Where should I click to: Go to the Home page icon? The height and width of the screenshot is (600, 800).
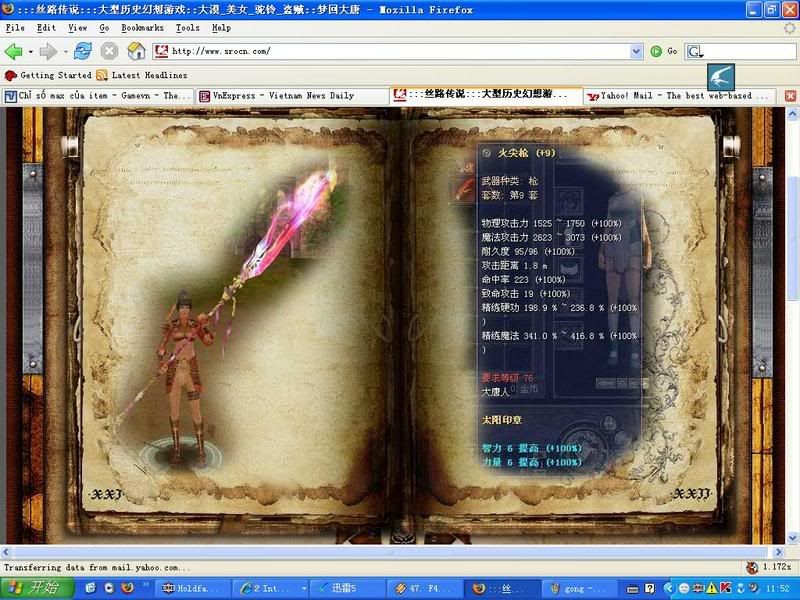click(x=136, y=51)
